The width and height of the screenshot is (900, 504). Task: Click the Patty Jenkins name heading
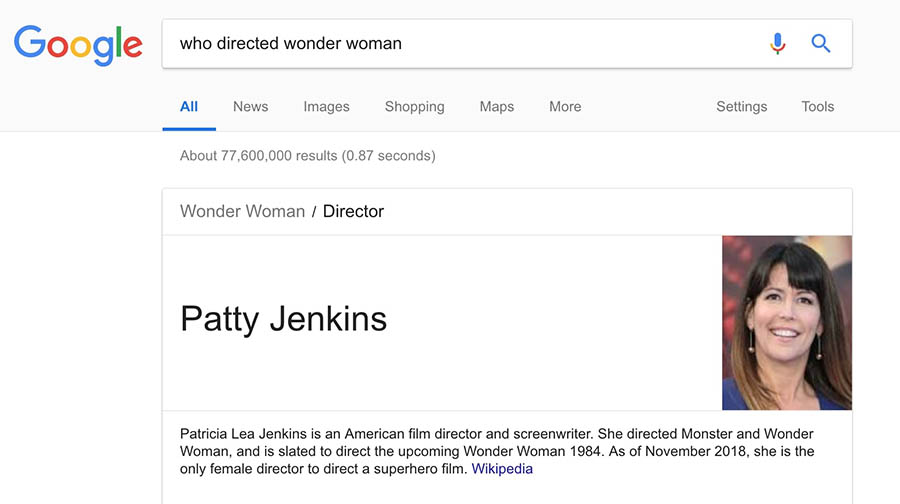284,319
